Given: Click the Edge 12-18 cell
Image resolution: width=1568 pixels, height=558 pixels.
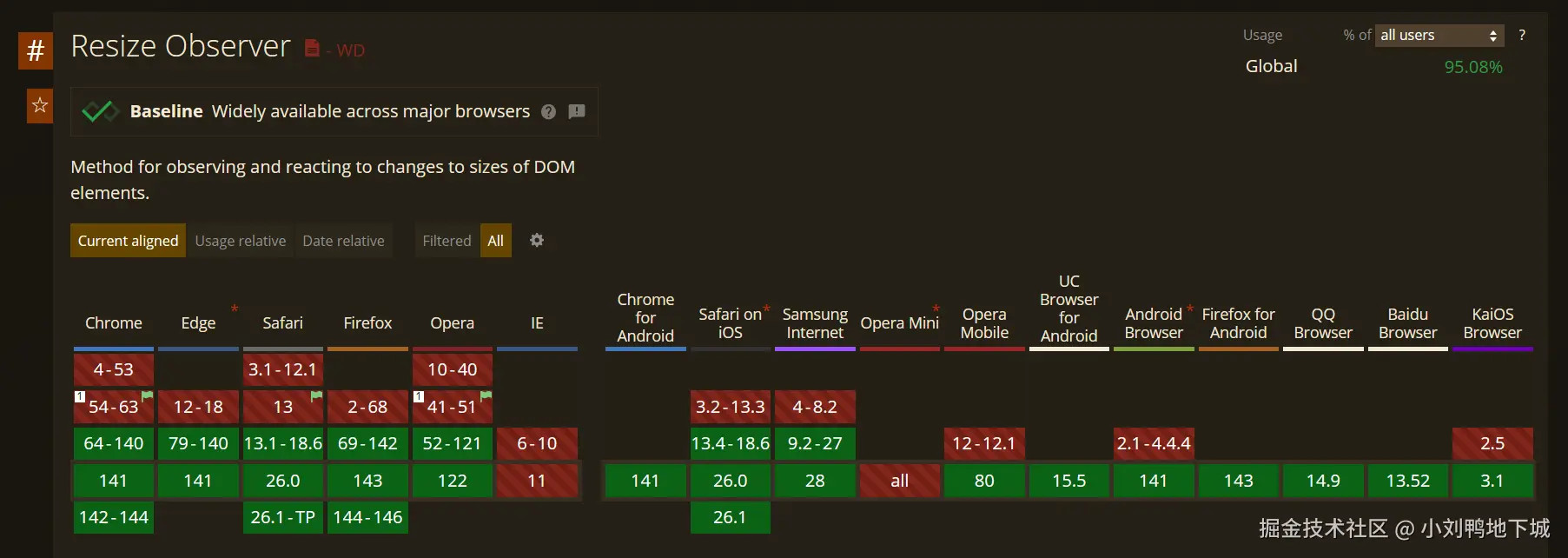Looking at the screenshot, I should (198, 407).
